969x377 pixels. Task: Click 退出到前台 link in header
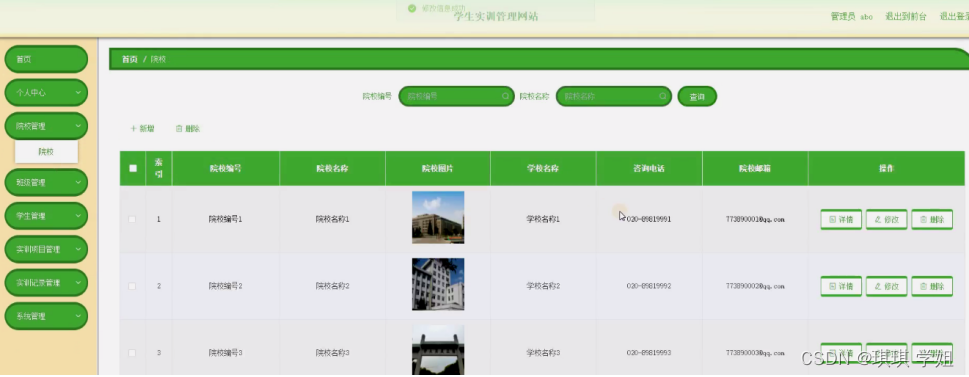[x=906, y=17]
